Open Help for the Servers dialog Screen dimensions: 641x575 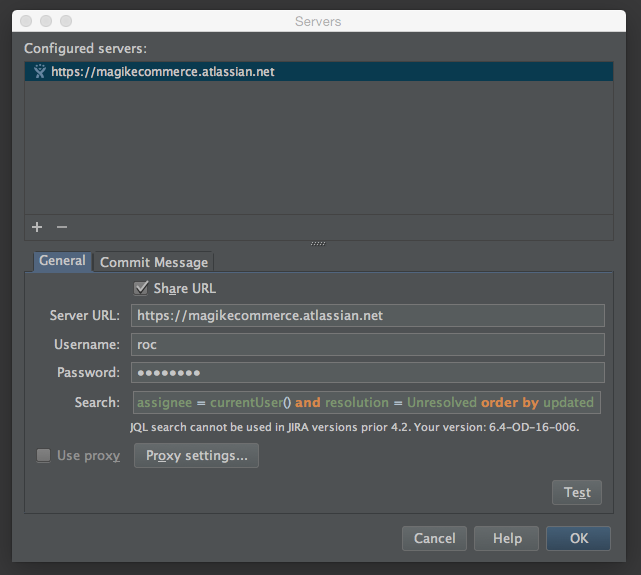[507, 538]
